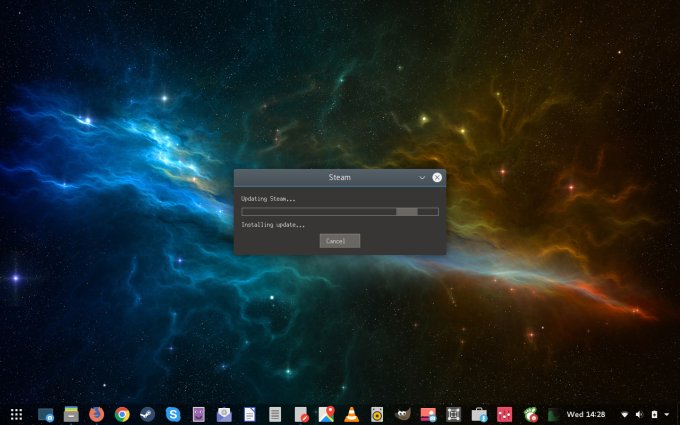The height and width of the screenshot is (425, 680).
Task: Open LibreOffice Writer document icon
Action: [x=250, y=415]
